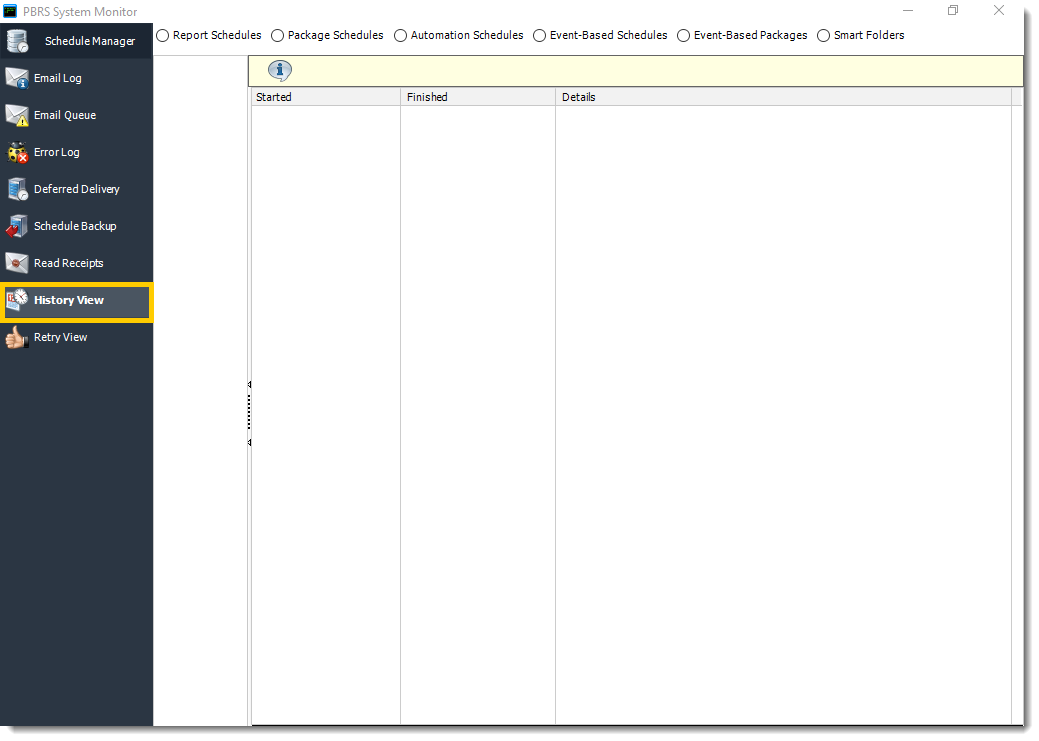Image resolution: width=1039 pixels, height=741 pixels.
Task: Click the Error Log bug icon
Action: pos(17,152)
